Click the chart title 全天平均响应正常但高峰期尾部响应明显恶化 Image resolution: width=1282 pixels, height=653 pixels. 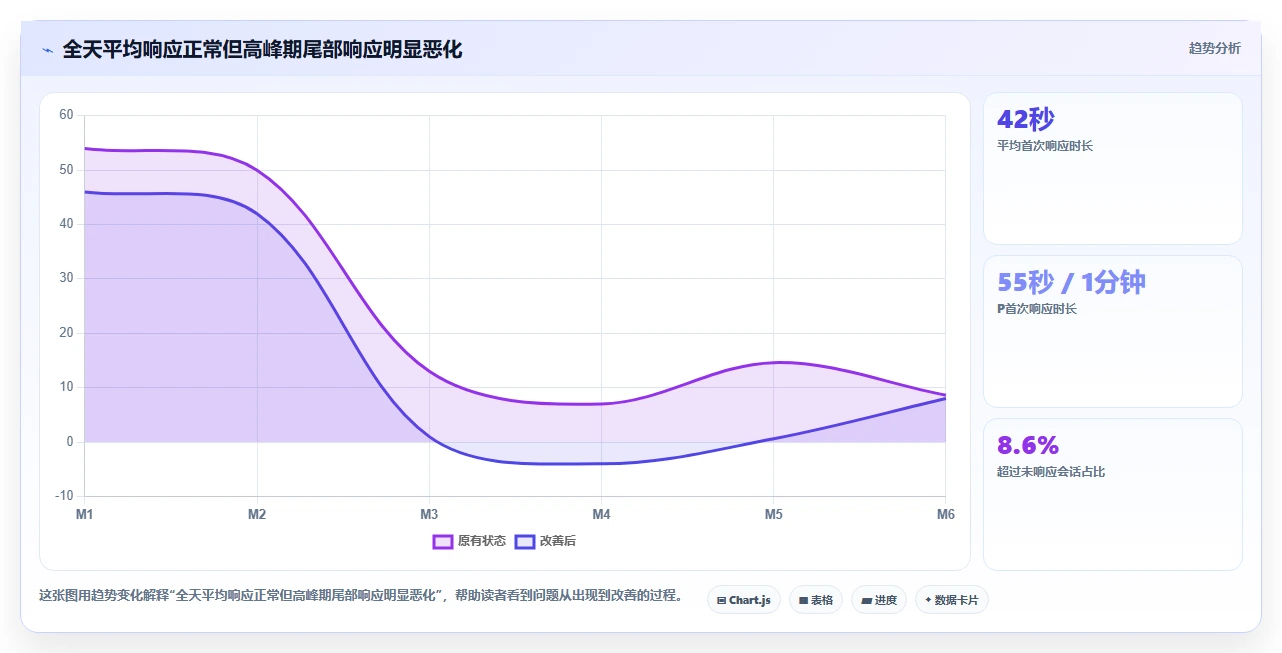click(x=262, y=50)
